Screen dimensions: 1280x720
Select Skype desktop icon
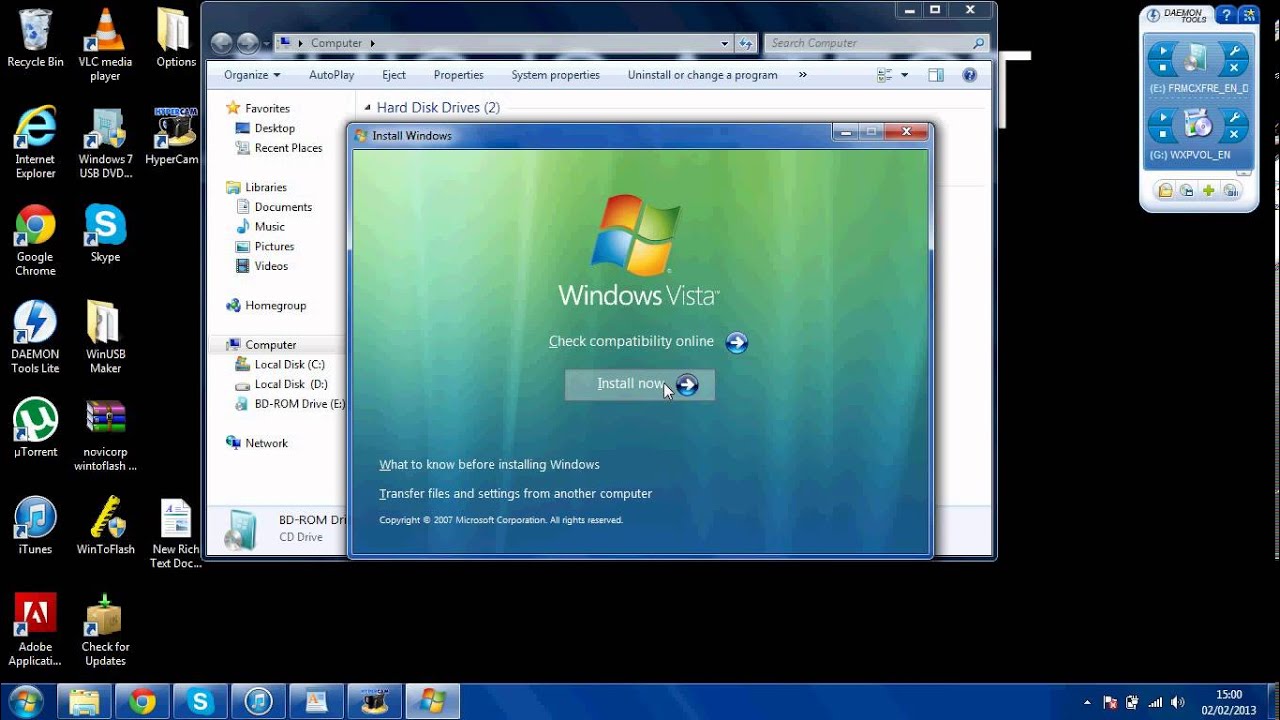tap(105, 234)
